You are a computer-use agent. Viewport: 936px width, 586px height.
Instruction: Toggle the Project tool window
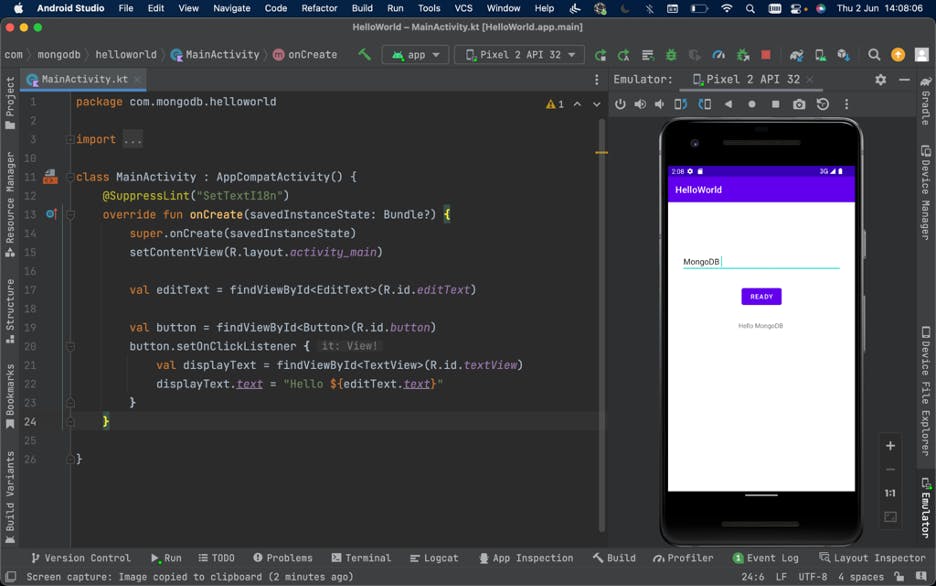(x=10, y=103)
